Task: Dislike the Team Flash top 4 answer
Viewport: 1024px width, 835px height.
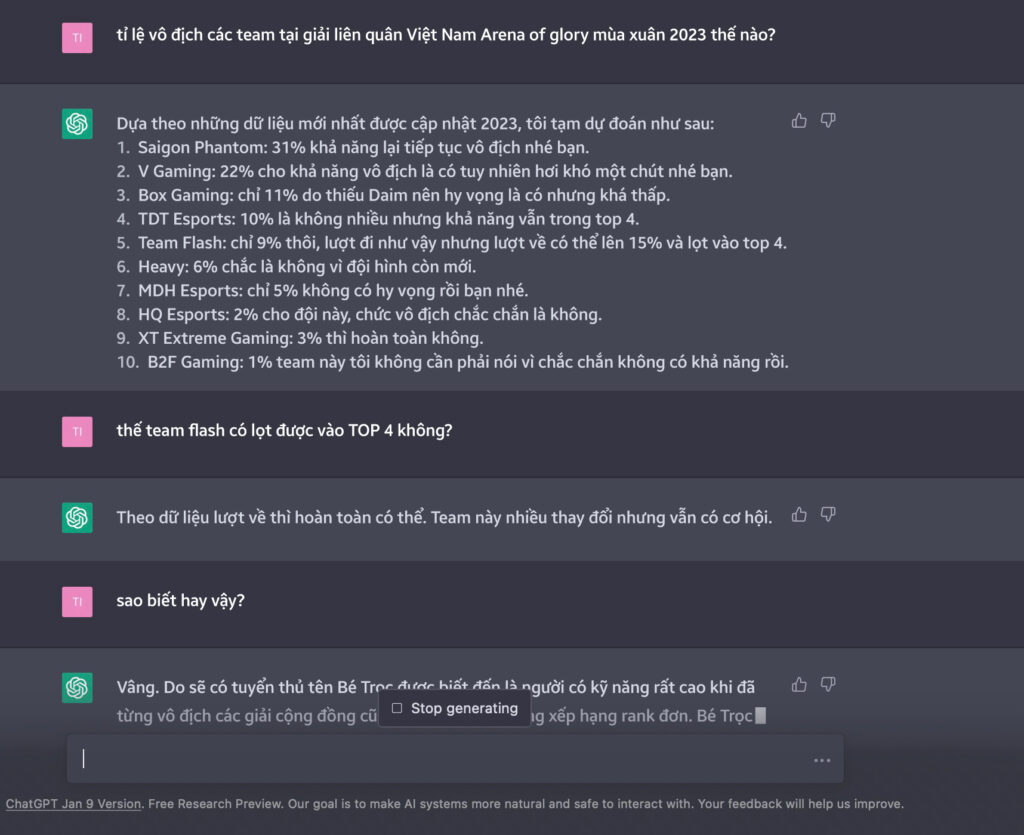Action: tap(827, 515)
